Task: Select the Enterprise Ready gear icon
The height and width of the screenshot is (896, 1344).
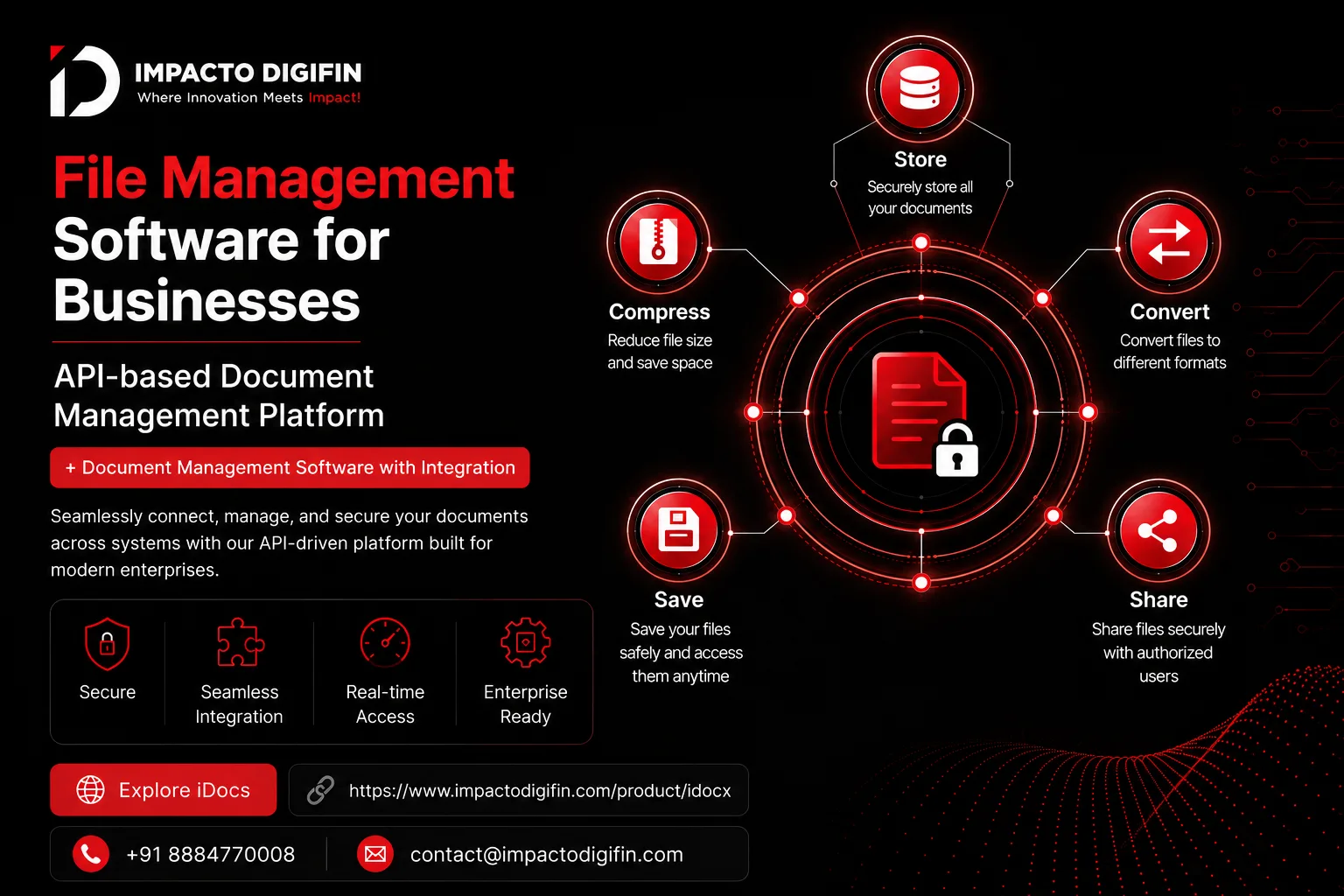Action: pyautogui.click(x=525, y=643)
